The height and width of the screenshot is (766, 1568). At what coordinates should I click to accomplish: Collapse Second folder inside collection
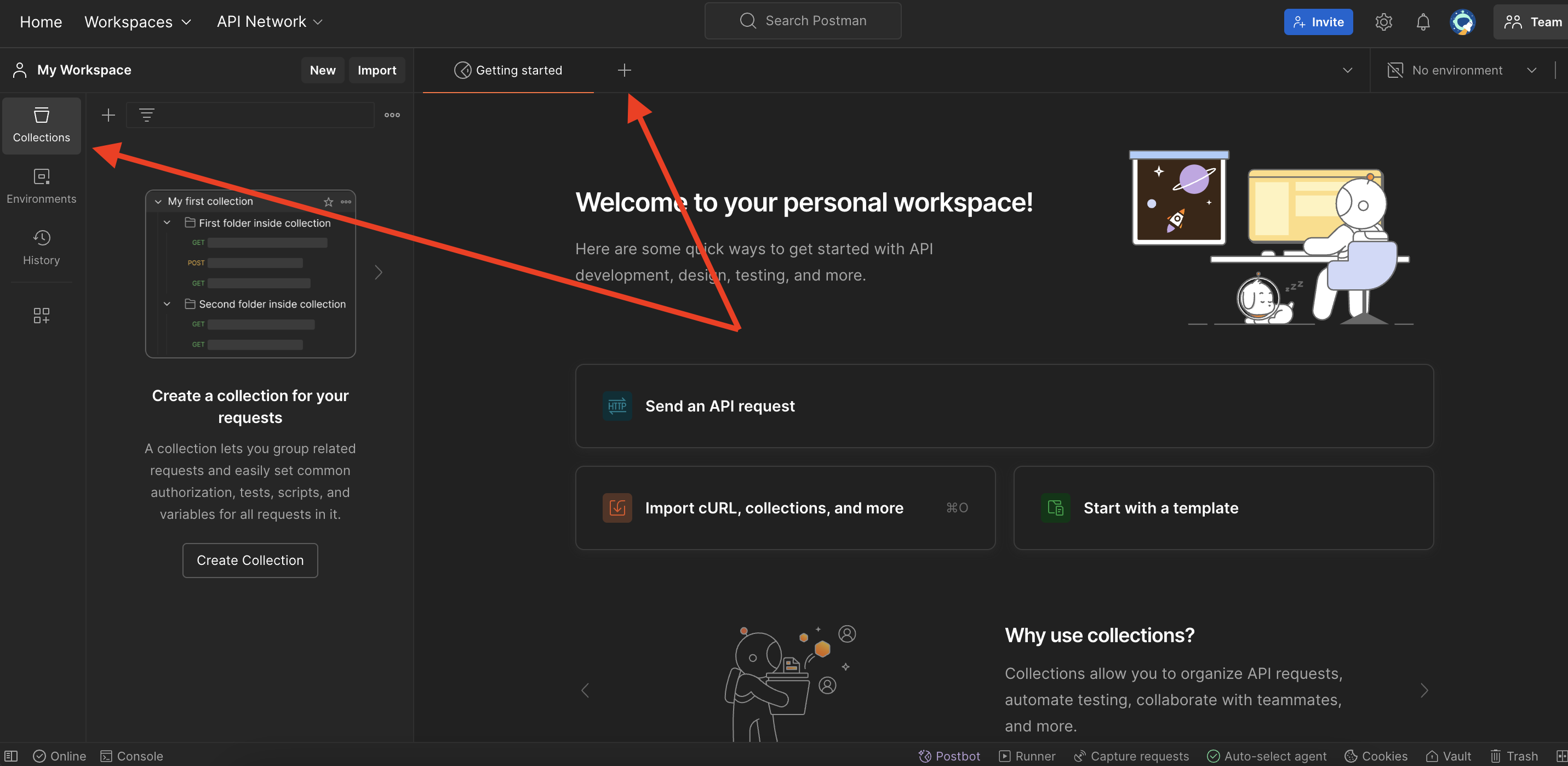point(167,304)
